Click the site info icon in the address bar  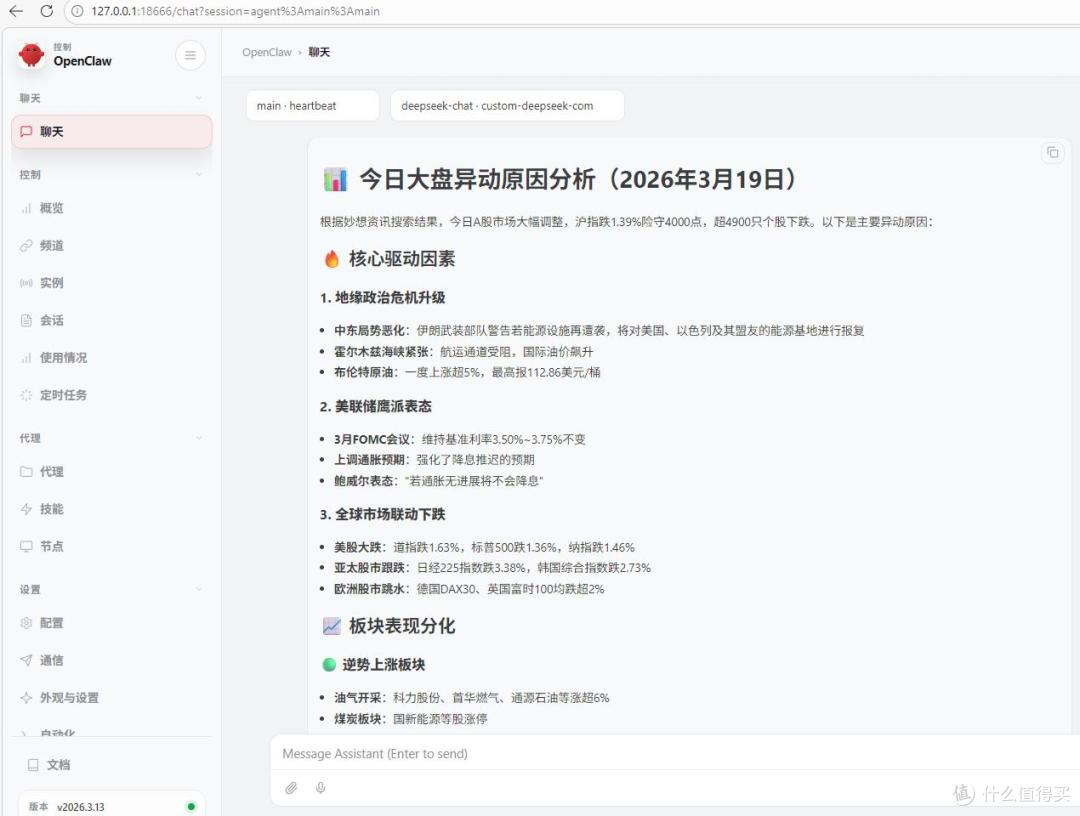click(x=78, y=11)
